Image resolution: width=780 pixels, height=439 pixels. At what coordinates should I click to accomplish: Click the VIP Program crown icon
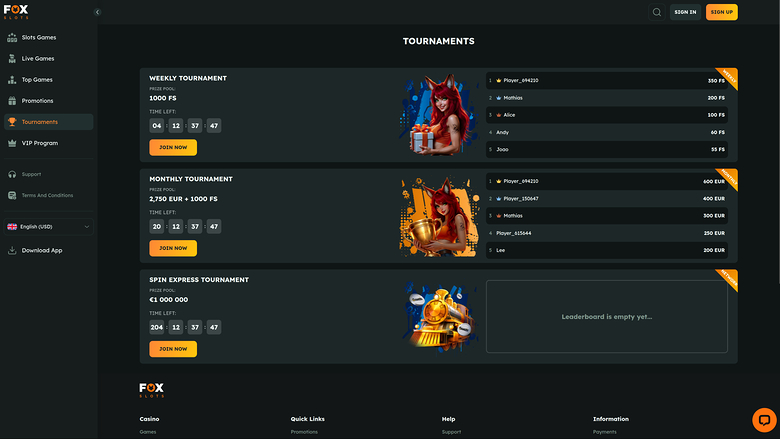click(12, 143)
